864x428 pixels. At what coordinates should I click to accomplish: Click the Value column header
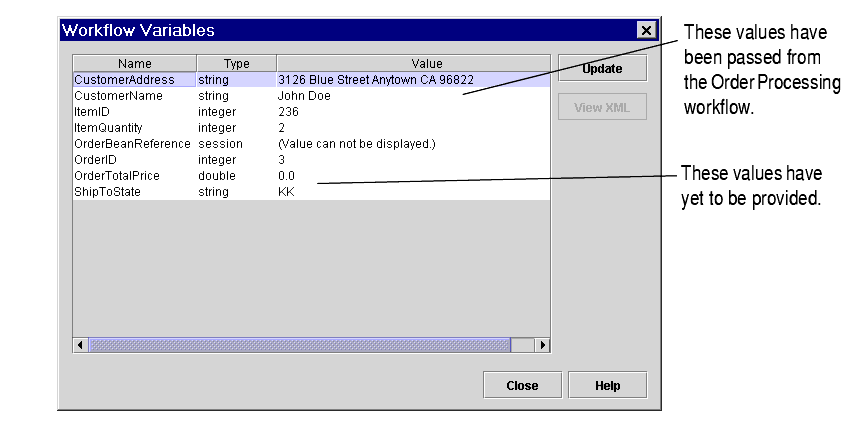click(x=413, y=64)
